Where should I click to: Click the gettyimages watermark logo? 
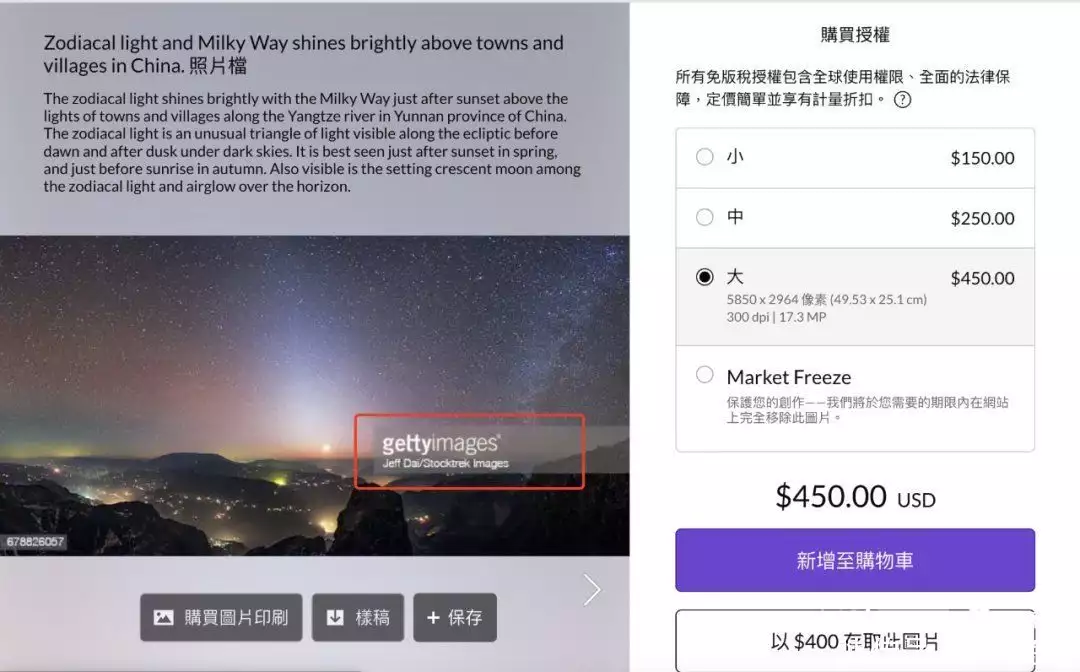point(441,443)
